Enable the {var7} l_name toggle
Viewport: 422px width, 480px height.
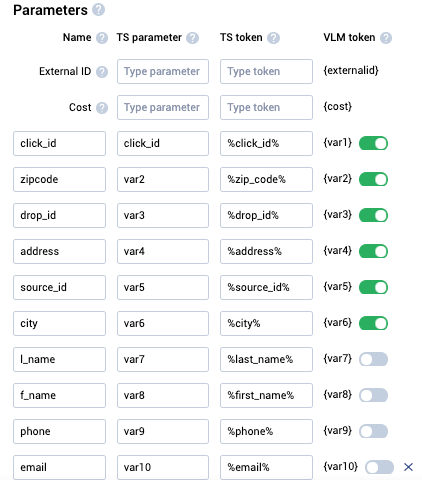coord(373,359)
